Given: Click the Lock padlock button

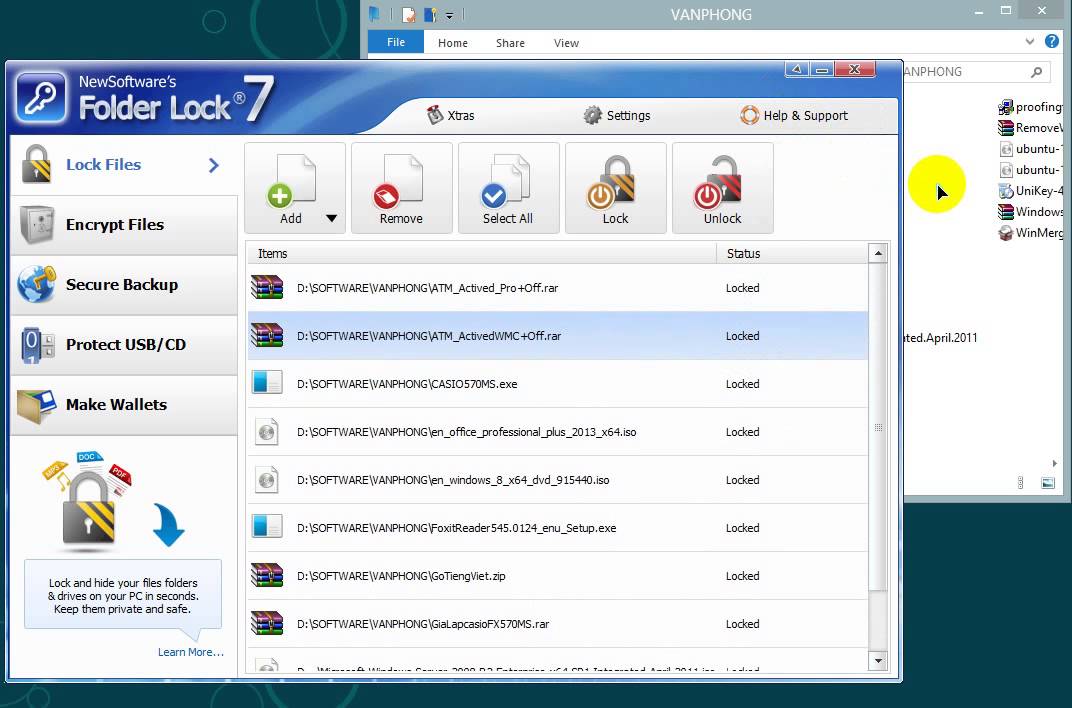Looking at the screenshot, I should coord(615,189).
